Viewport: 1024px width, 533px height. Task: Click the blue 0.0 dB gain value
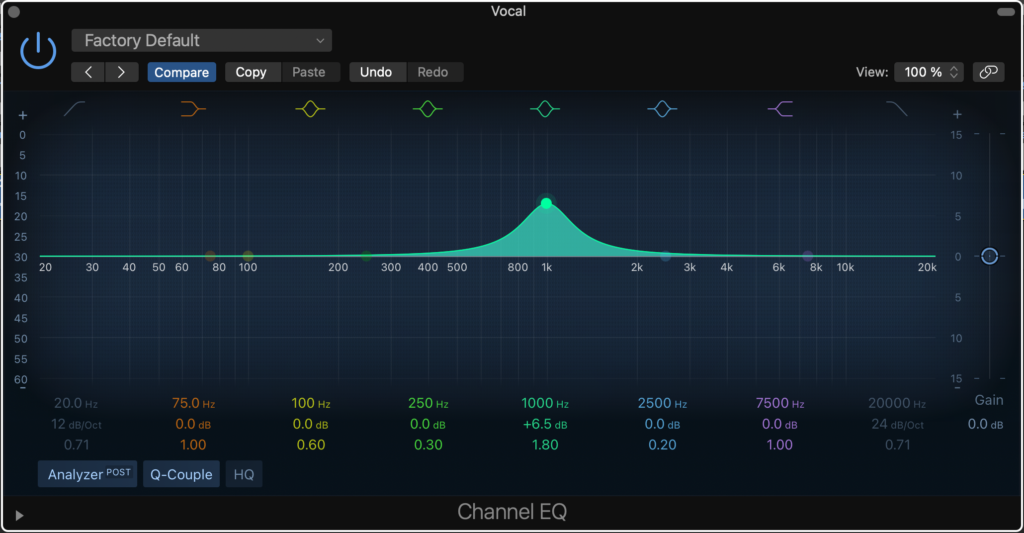coord(662,424)
